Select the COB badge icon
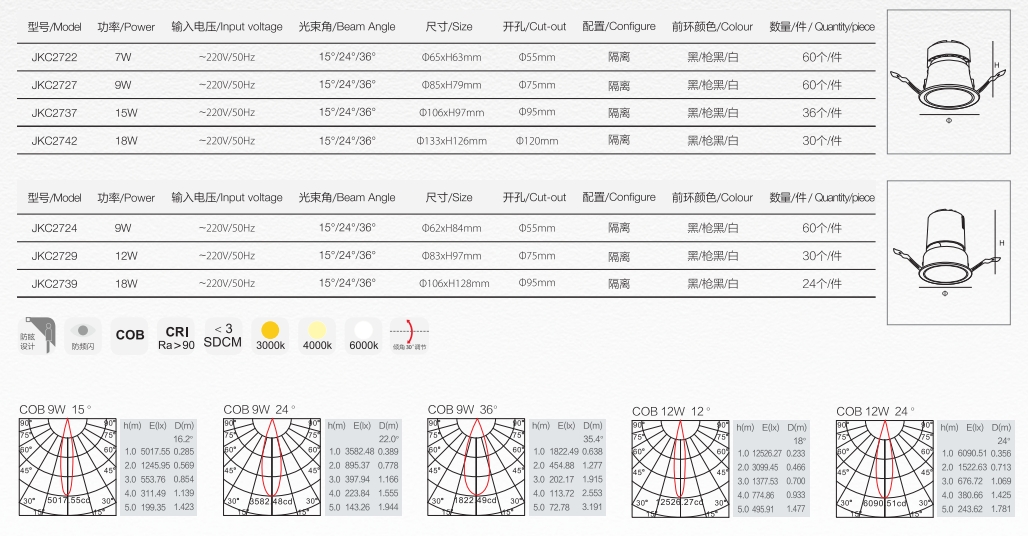This screenshot has width=1028, height=536. pyautogui.click(x=130, y=335)
